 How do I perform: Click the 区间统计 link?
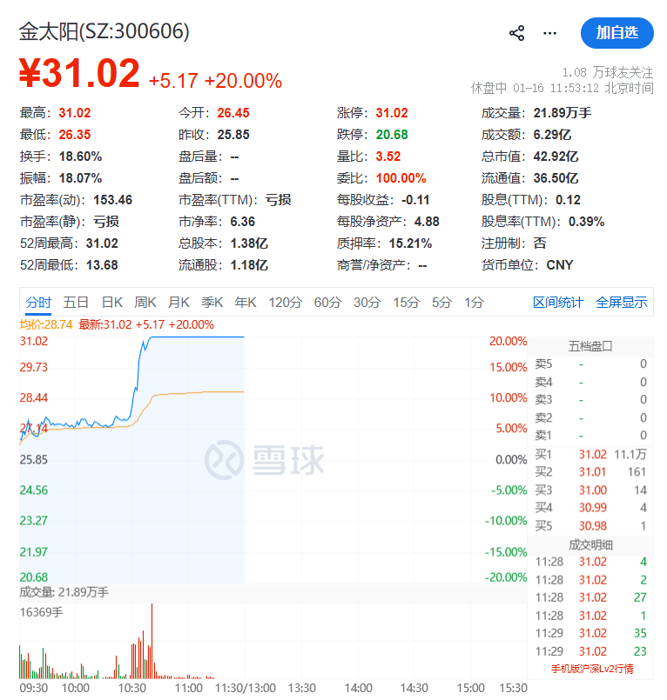[558, 302]
